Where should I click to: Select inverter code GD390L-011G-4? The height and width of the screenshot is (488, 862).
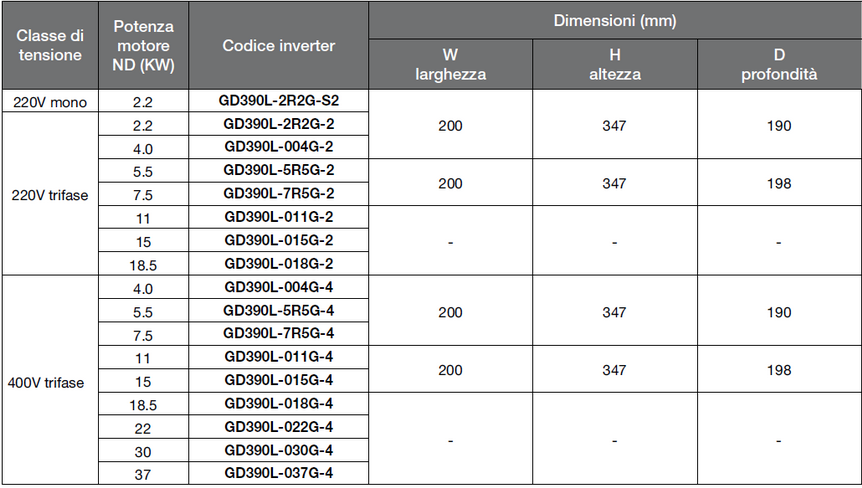[x=279, y=357]
